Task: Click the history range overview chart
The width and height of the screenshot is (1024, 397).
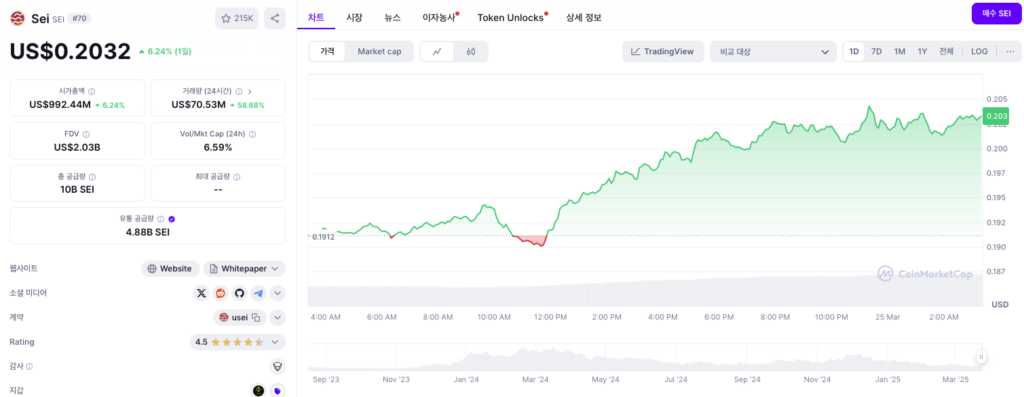Action: pos(645,357)
